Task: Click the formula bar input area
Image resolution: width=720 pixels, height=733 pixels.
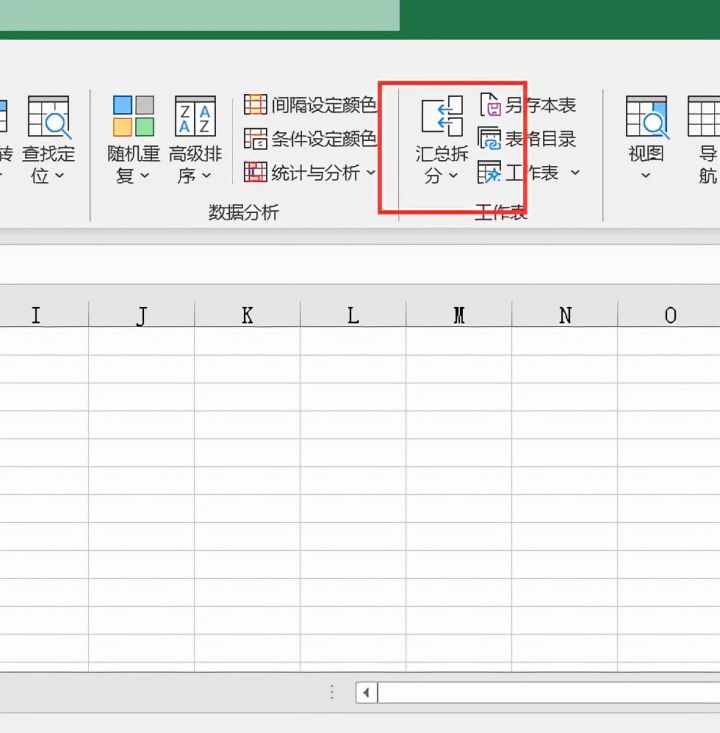Action: click(x=360, y=264)
